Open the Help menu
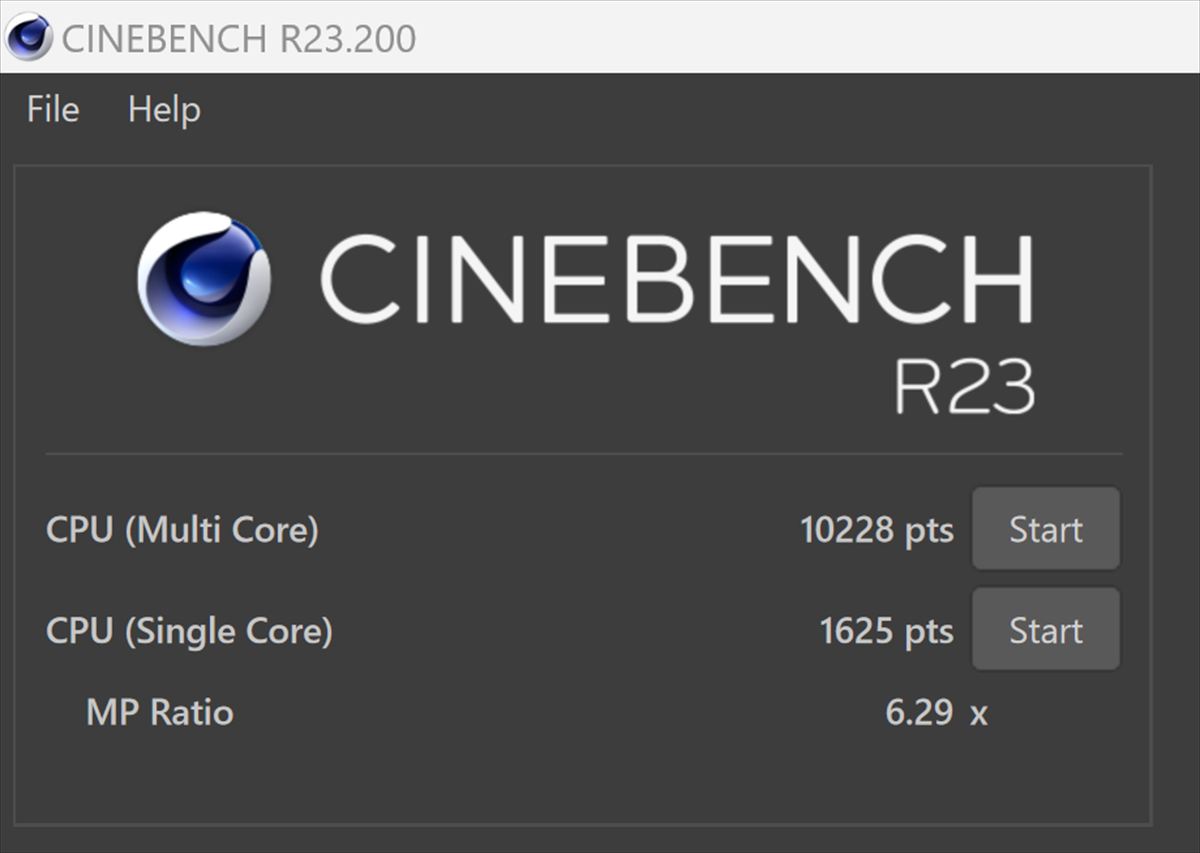Screen dimensions: 1200x853 tap(164, 109)
